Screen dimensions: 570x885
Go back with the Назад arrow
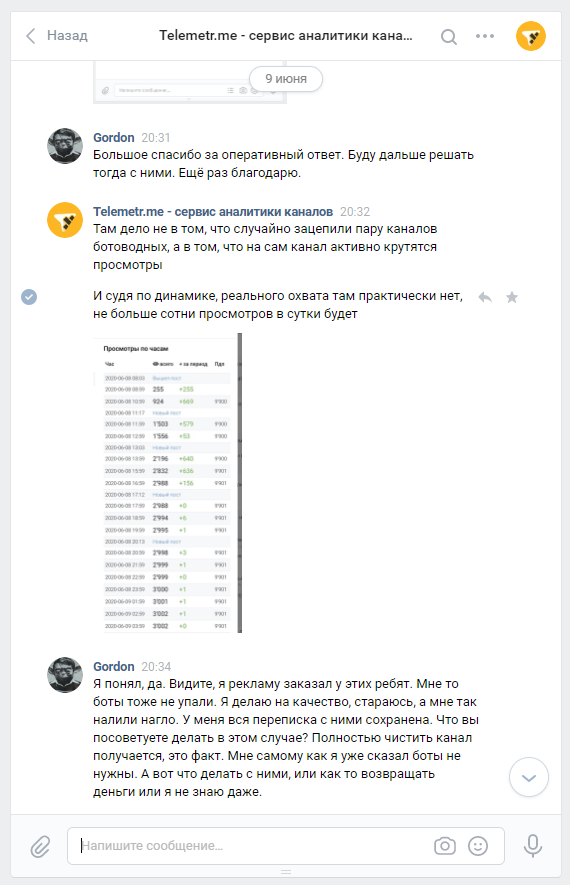pos(56,36)
